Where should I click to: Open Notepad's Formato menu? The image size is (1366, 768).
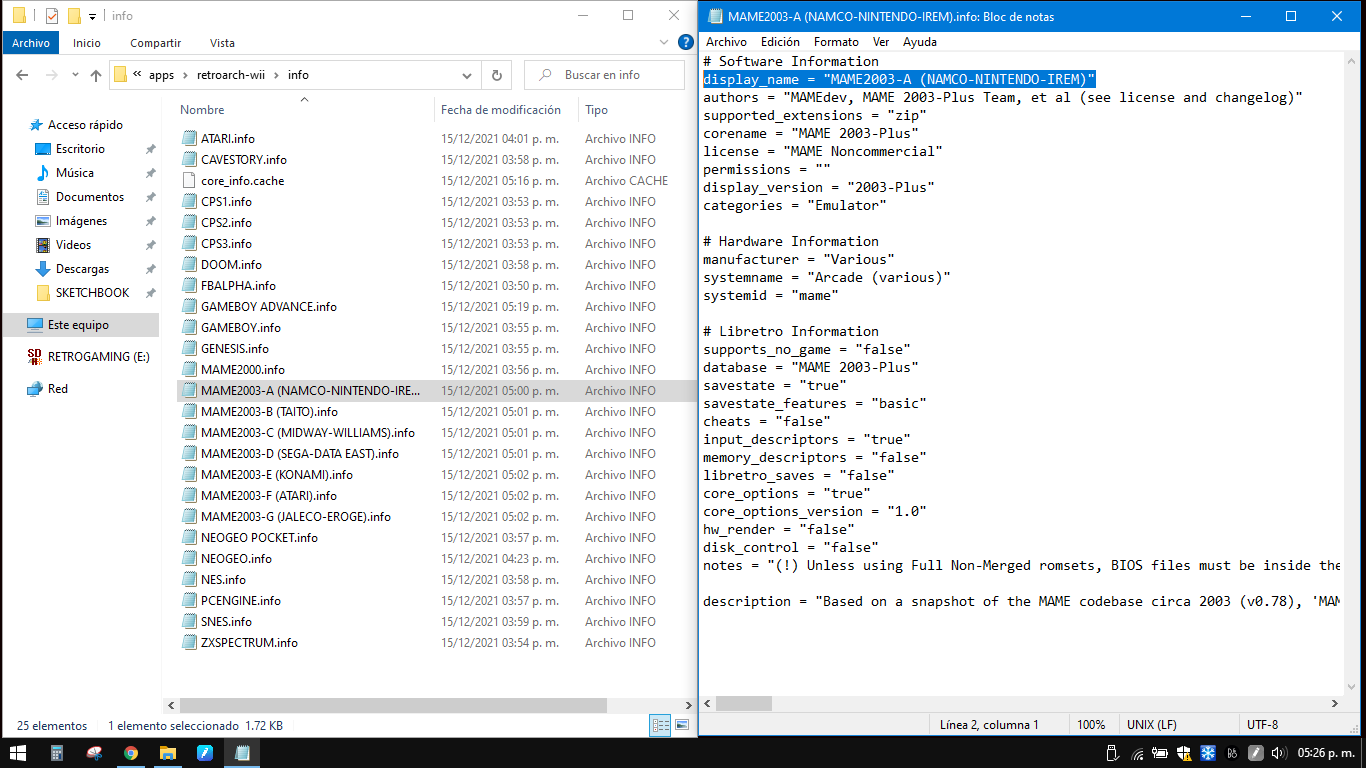point(836,42)
